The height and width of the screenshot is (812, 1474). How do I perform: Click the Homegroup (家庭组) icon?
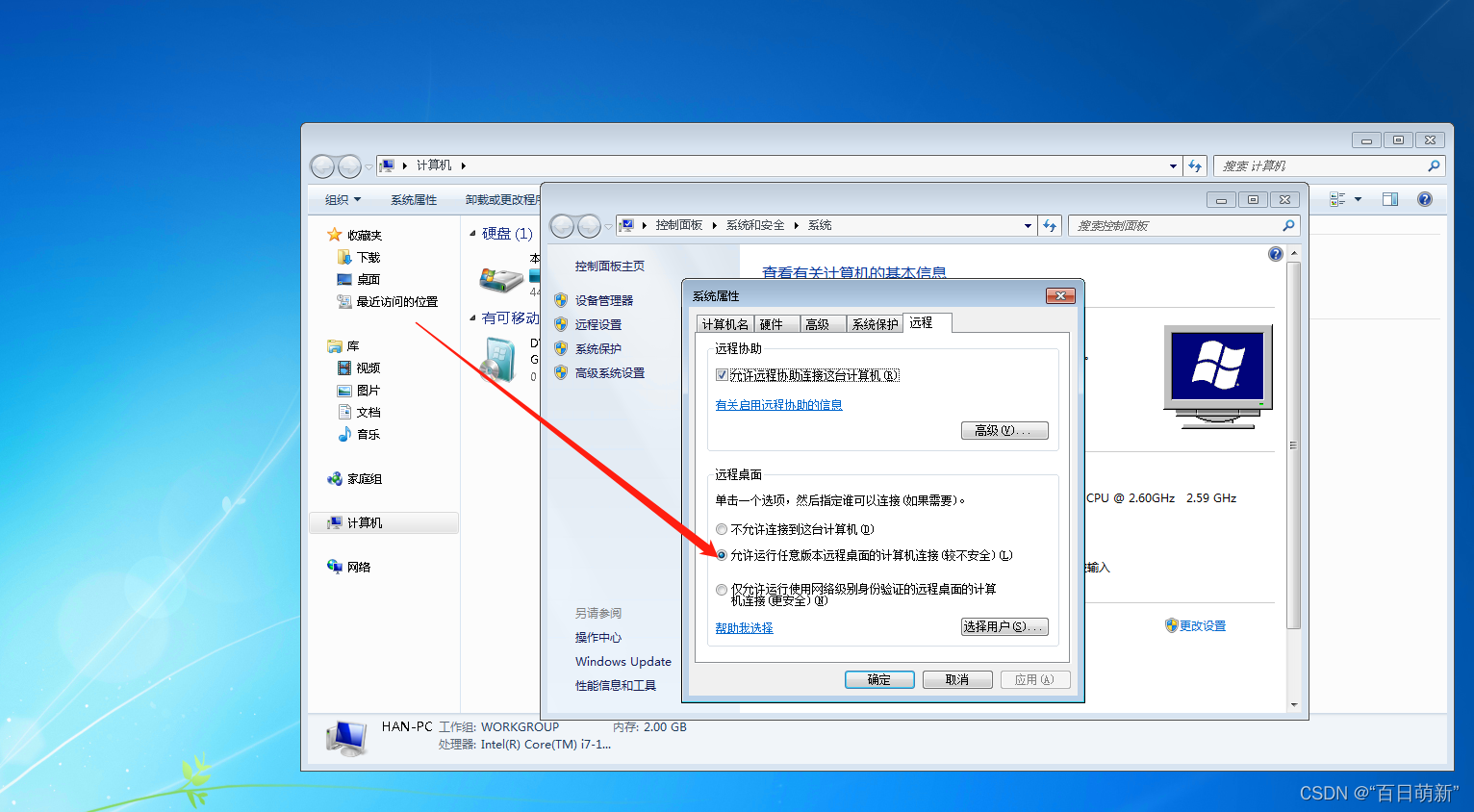tap(334, 478)
